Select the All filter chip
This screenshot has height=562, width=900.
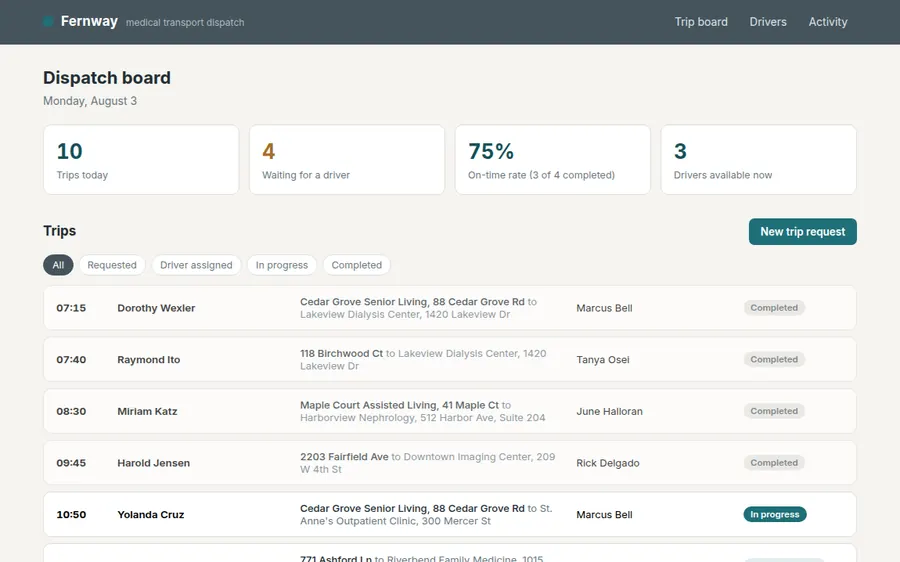(58, 265)
